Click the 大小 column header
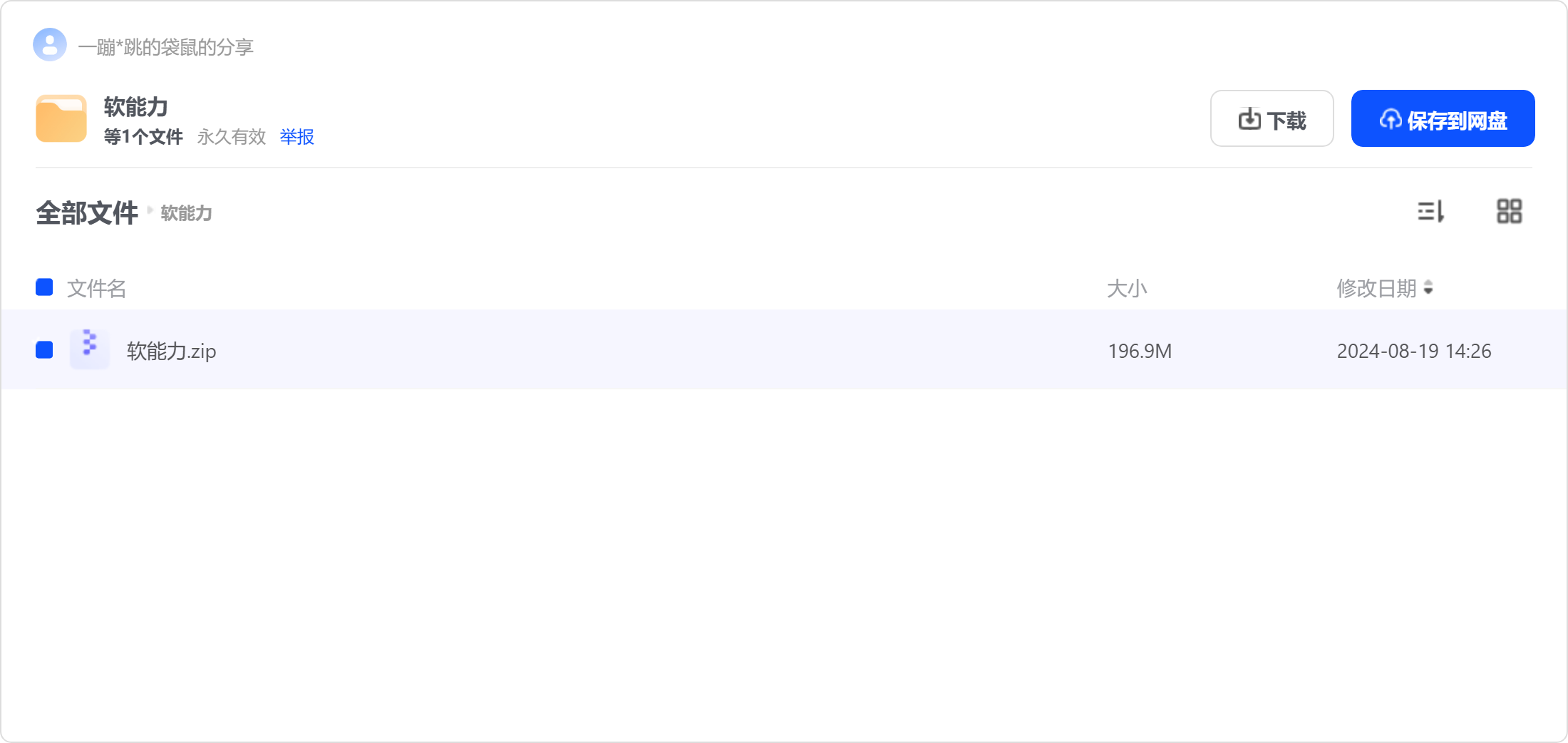1568x743 pixels. 1127,288
